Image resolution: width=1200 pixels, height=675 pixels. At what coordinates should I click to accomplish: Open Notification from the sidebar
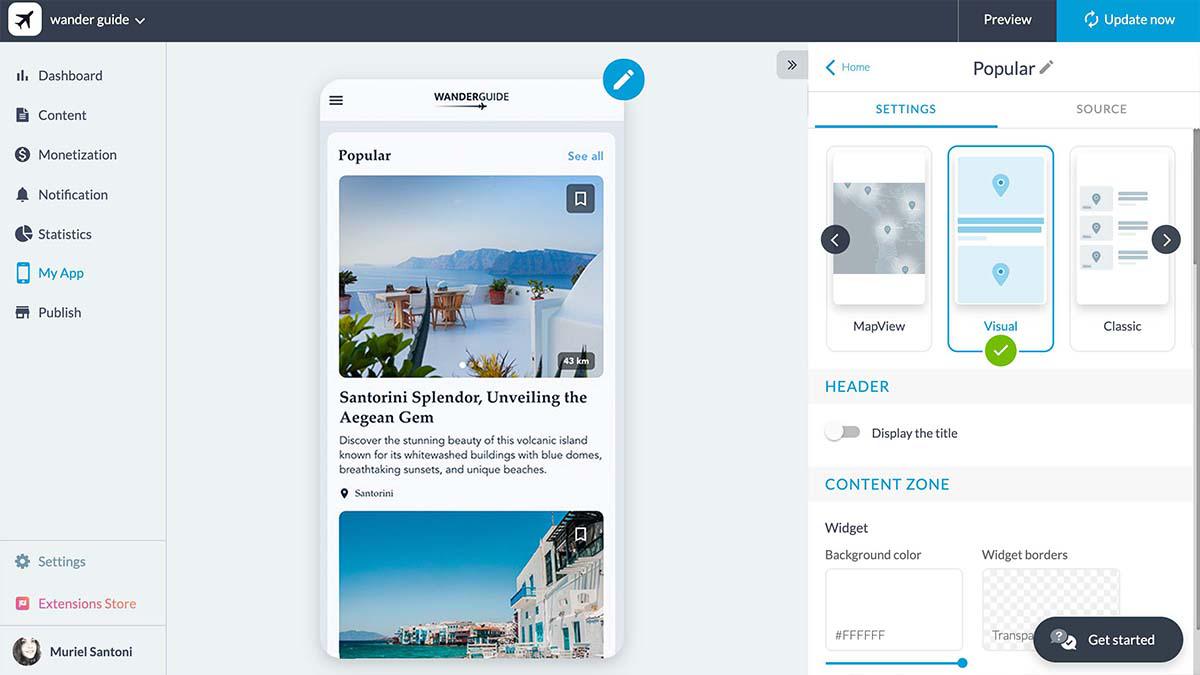click(x=72, y=195)
